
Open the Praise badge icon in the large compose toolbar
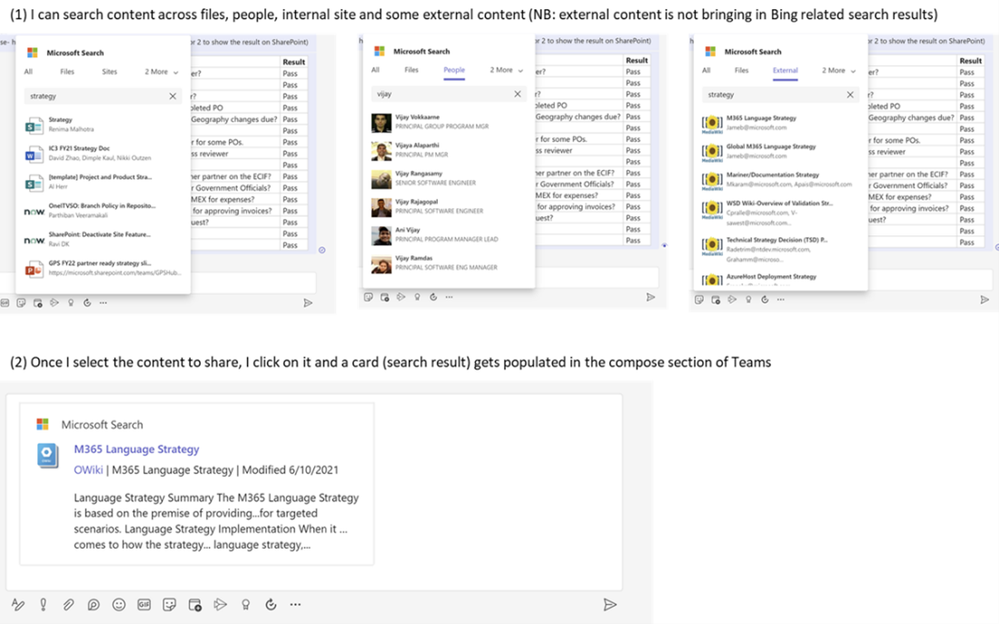coord(245,605)
